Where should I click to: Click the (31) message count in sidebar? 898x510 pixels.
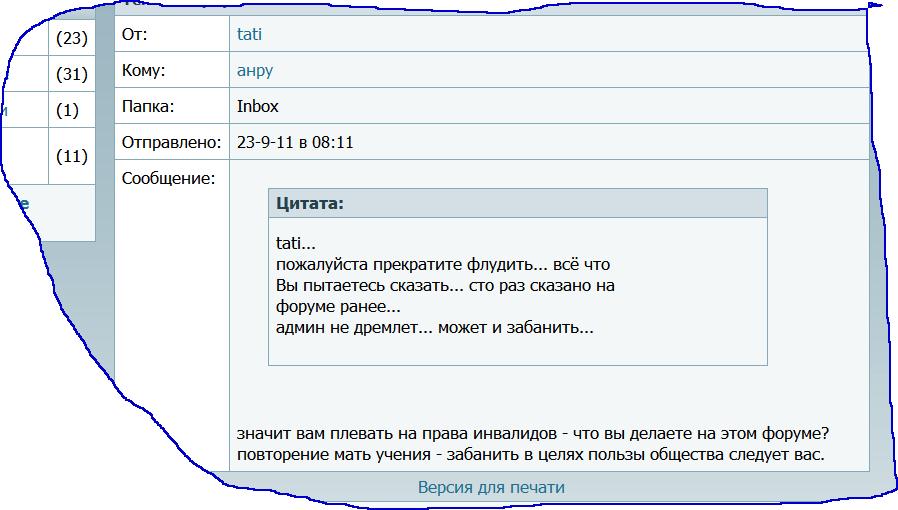72,74
